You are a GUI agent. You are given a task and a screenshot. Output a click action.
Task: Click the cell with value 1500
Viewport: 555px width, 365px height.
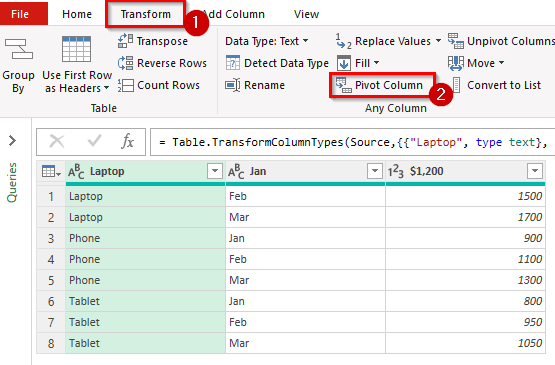click(x=465, y=196)
